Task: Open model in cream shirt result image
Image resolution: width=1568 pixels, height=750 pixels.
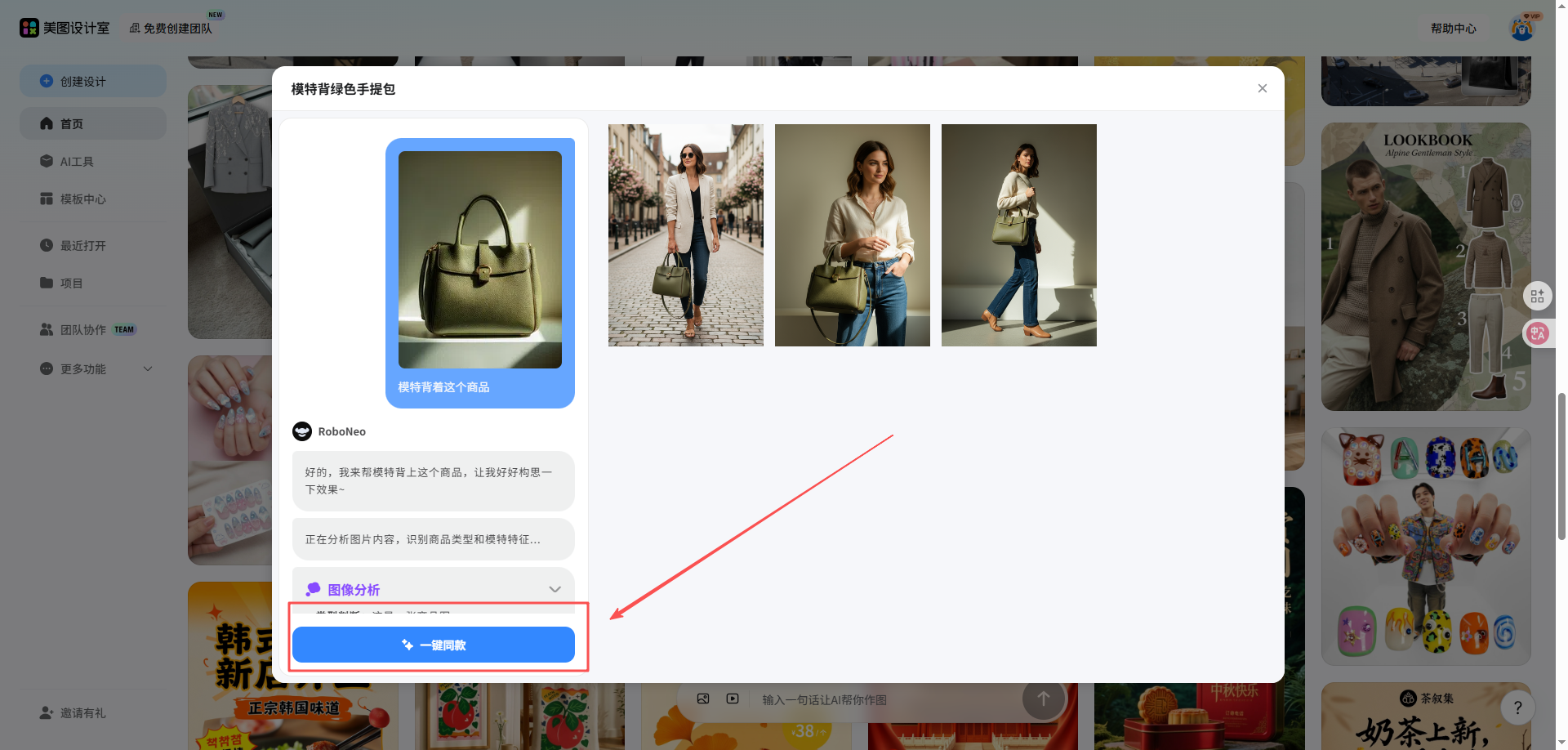Action: coord(853,235)
